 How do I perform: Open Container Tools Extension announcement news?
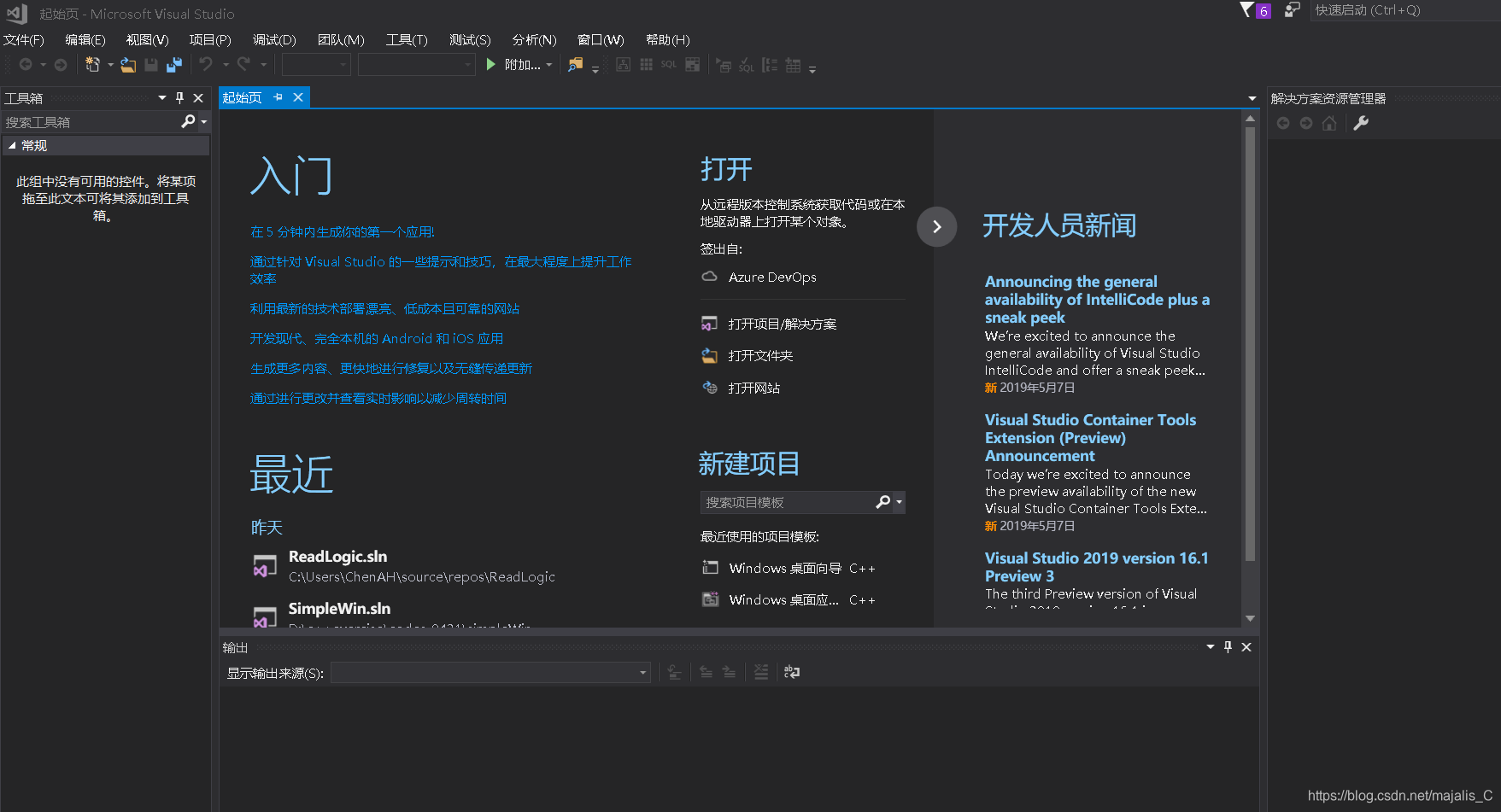pyautogui.click(x=1090, y=438)
